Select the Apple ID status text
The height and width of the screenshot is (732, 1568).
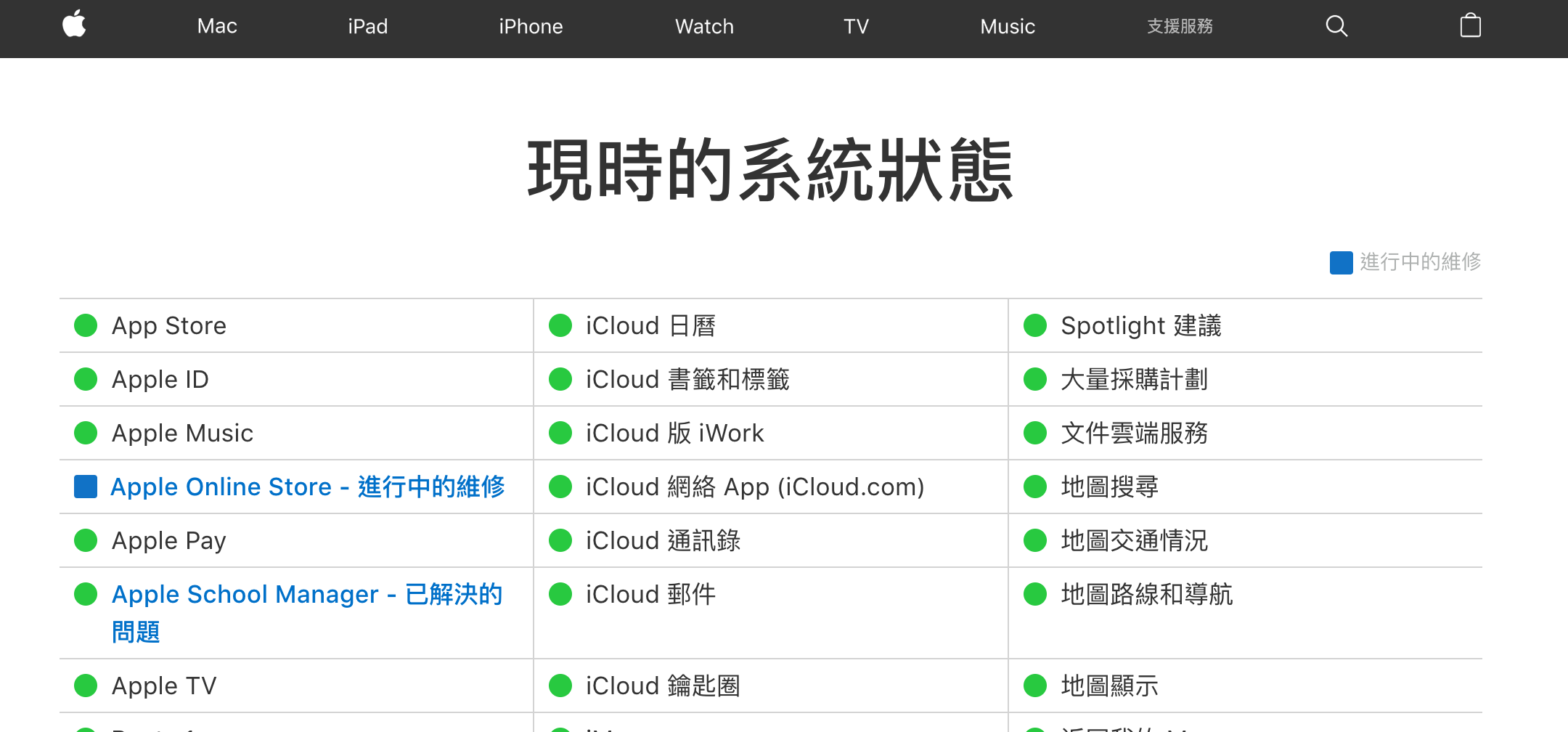click(x=160, y=379)
